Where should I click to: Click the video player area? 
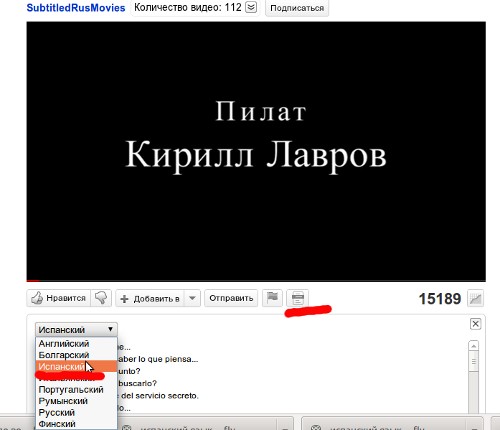pos(256,152)
